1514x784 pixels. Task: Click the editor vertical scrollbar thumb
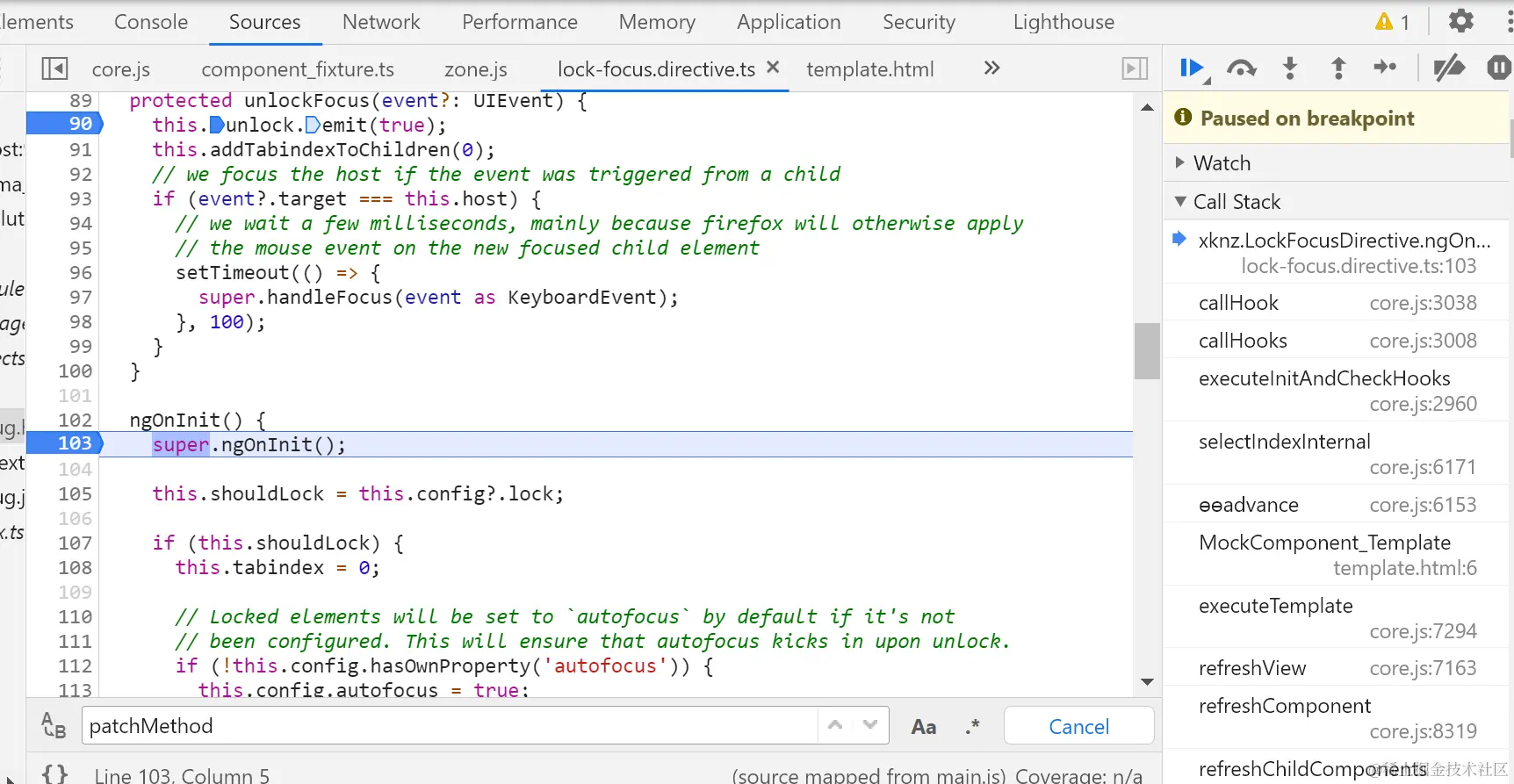pyautogui.click(x=1147, y=351)
